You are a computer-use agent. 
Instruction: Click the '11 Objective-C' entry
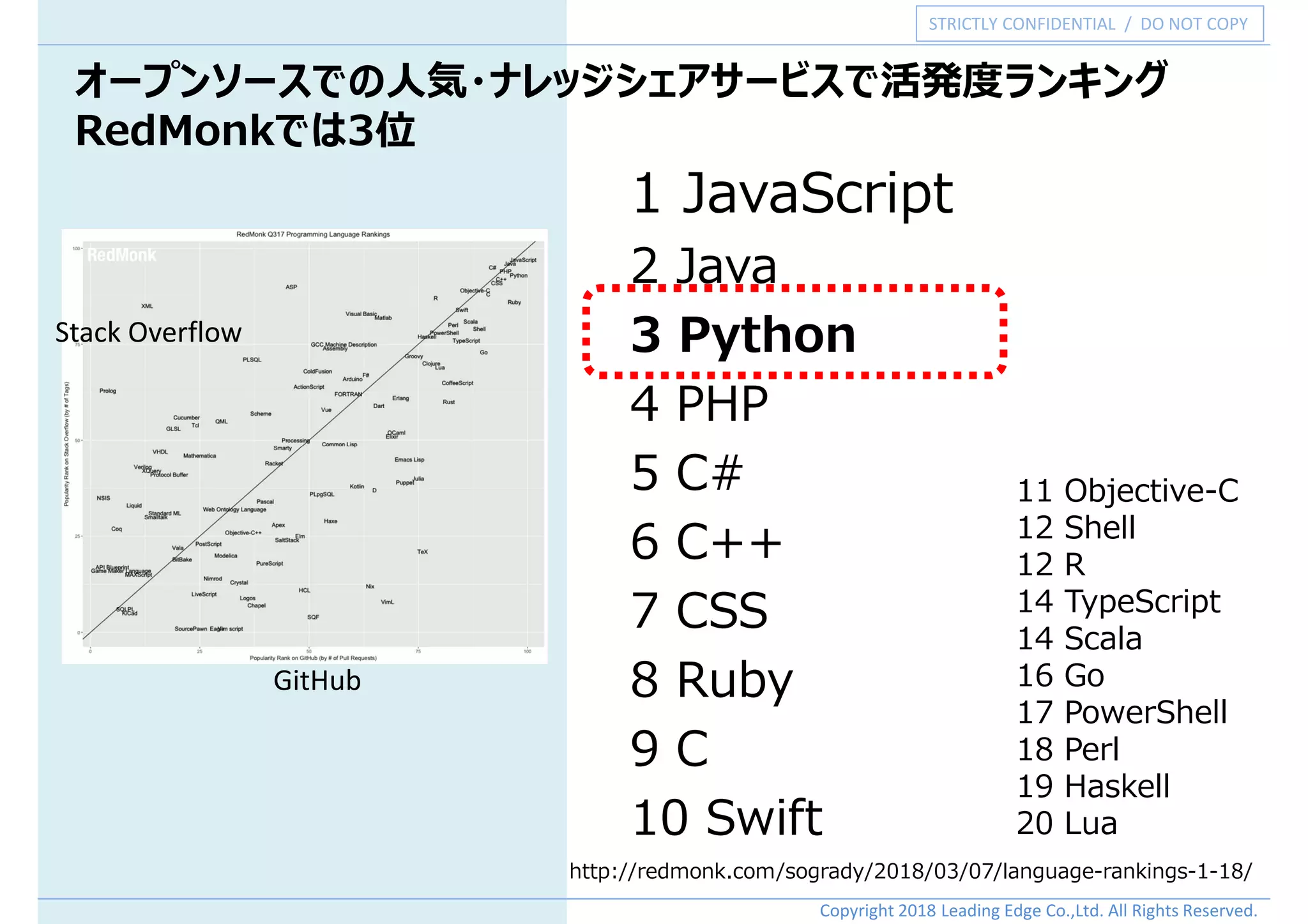click(x=1127, y=491)
